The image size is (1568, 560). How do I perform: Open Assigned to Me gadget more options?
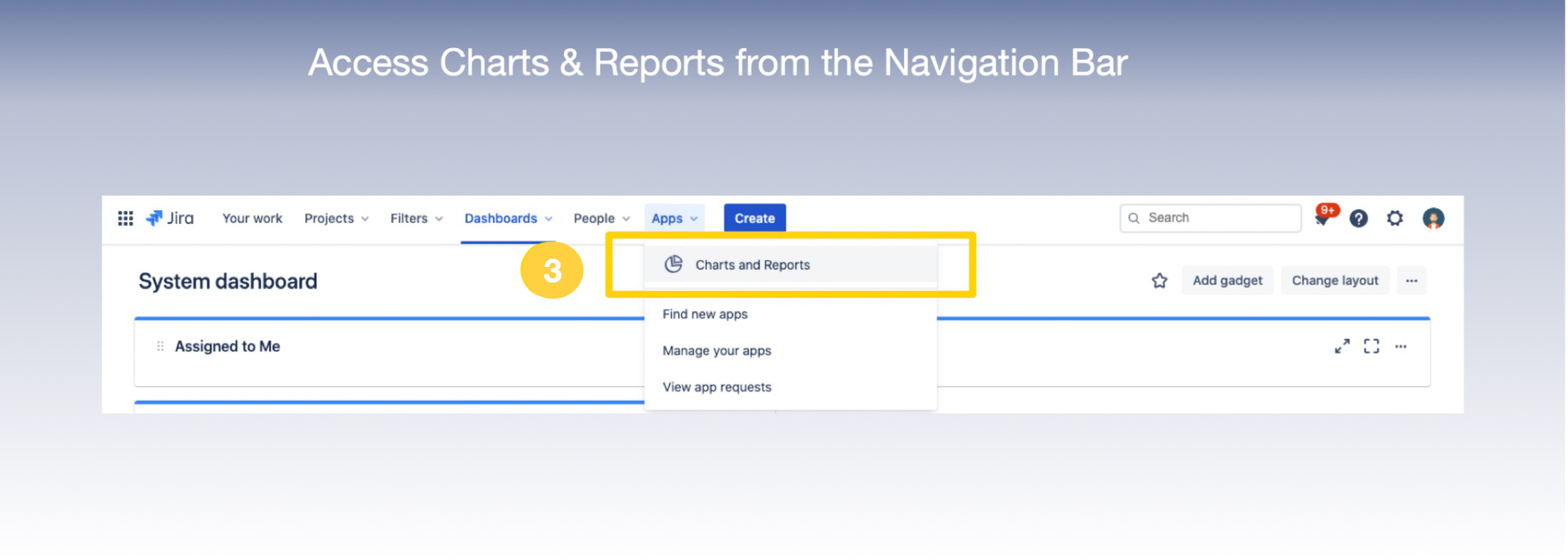1401,347
